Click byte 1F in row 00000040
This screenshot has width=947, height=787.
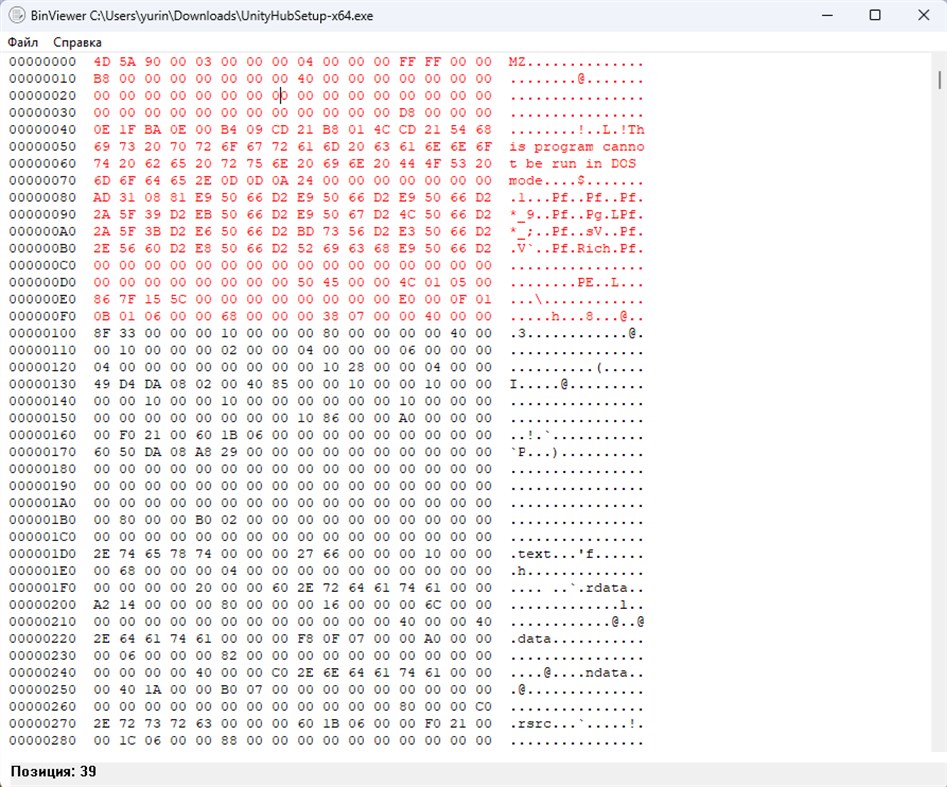click(127, 129)
